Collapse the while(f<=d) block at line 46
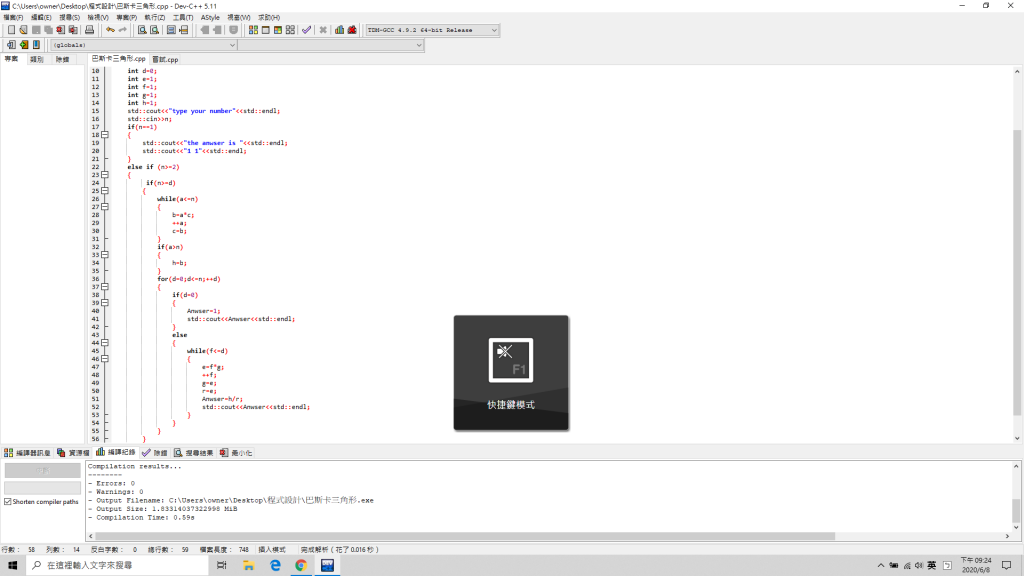The image size is (1024, 576). [x=104, y=359]
